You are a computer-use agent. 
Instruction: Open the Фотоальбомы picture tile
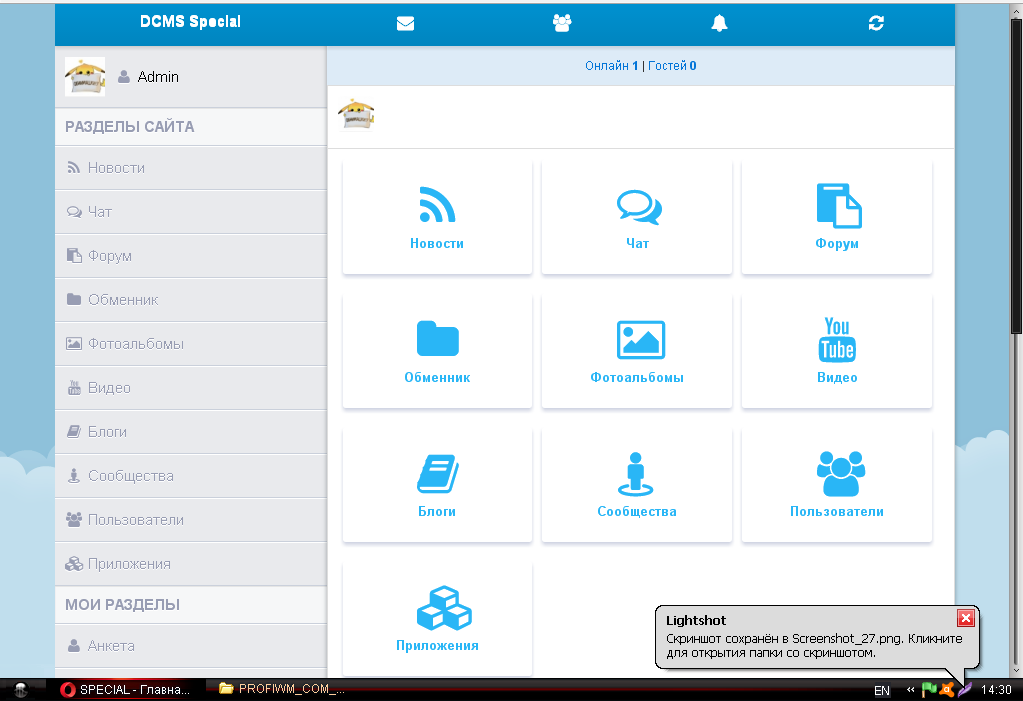637,351
